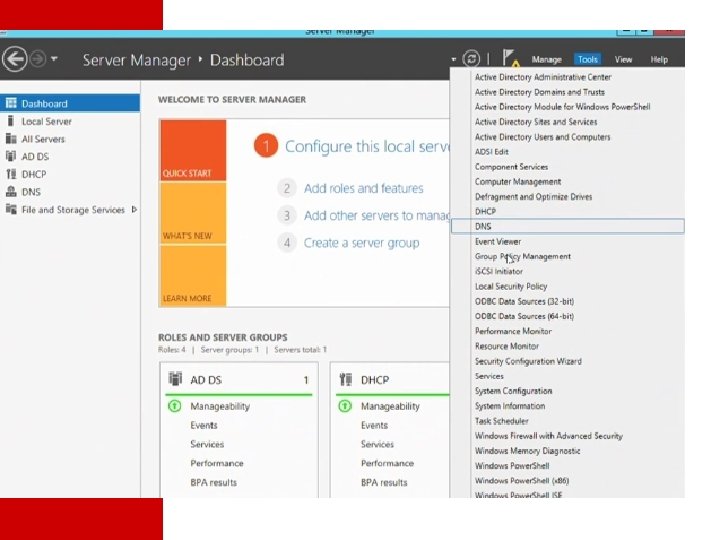This screenshot has width=720, height=540.
Task: Open Security Configuration Wizard
Action: coord(528,361)
